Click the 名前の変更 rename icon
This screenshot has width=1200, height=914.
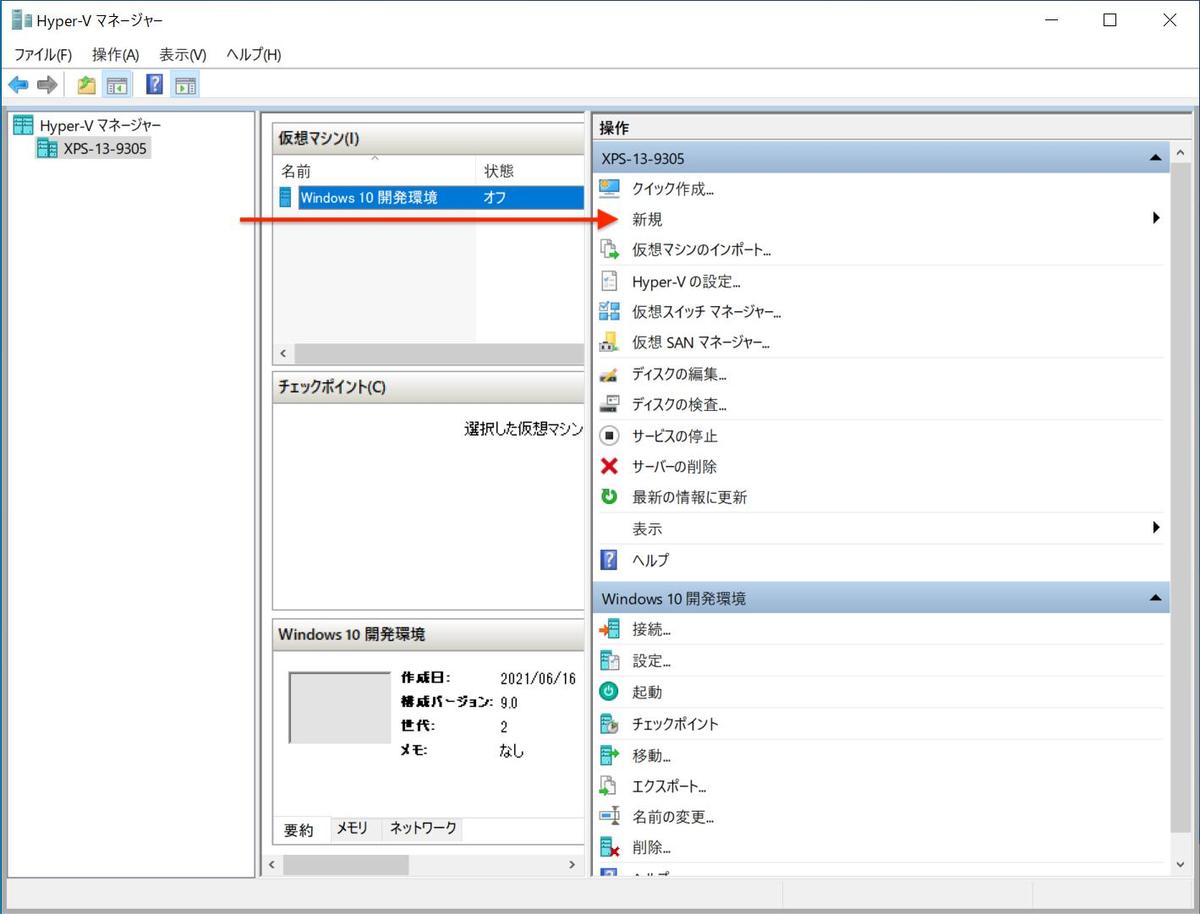[609, 817]
